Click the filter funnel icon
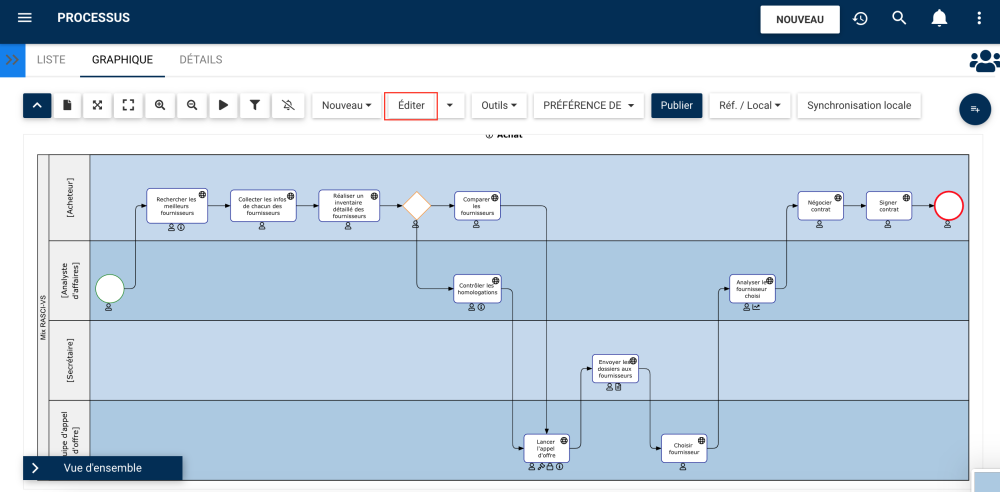This screenshot has height=492, width=1000. tap(255, 105)
